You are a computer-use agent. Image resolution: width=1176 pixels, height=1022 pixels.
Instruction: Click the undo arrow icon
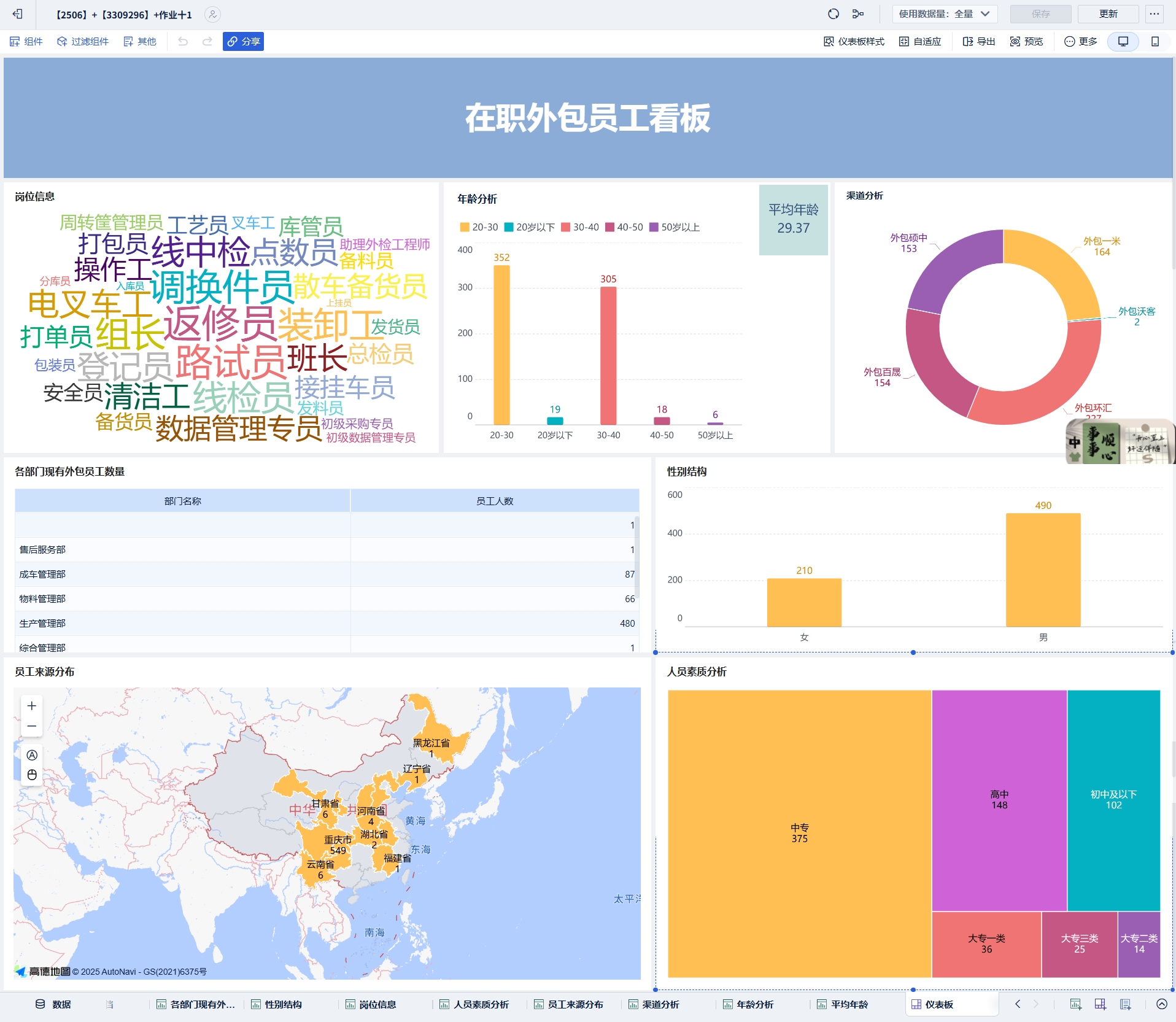pos(183,41)
